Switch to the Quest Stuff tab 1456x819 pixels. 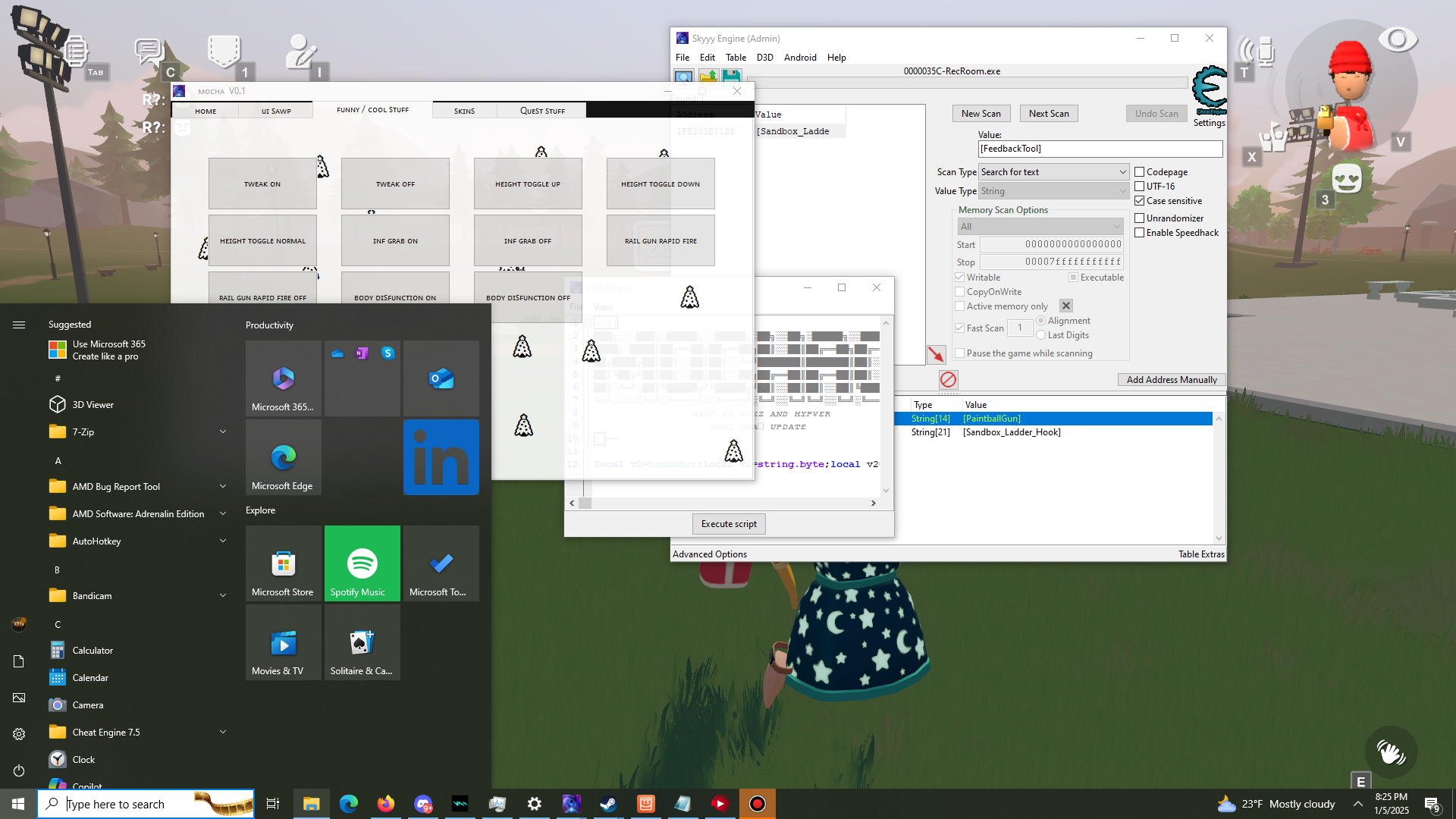542,111
